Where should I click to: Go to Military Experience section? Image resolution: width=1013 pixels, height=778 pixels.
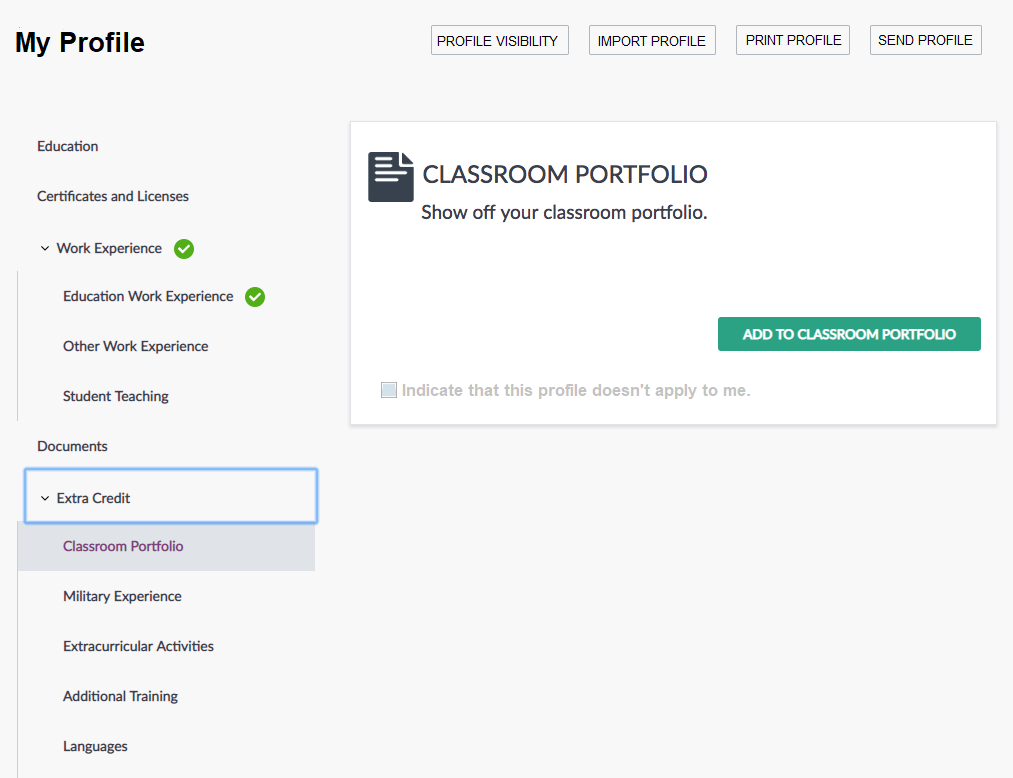[122, 596]
